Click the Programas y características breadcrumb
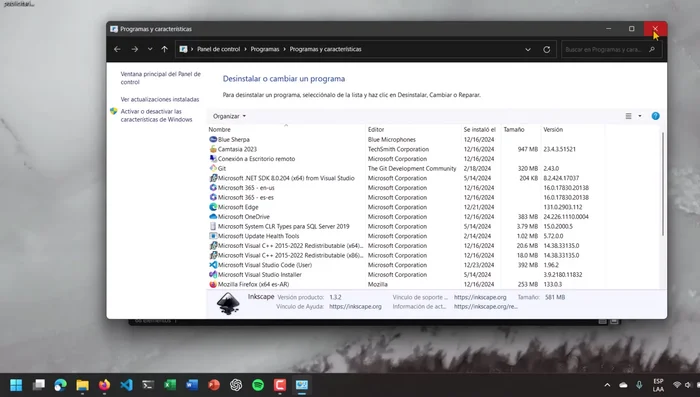 (x=325, y=49)
